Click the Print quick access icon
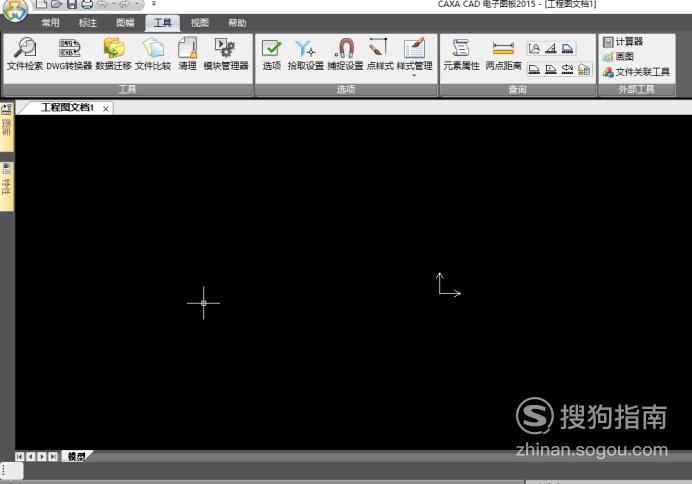The image size is (692, 484). pyautogui.click(x=87, y=4)
